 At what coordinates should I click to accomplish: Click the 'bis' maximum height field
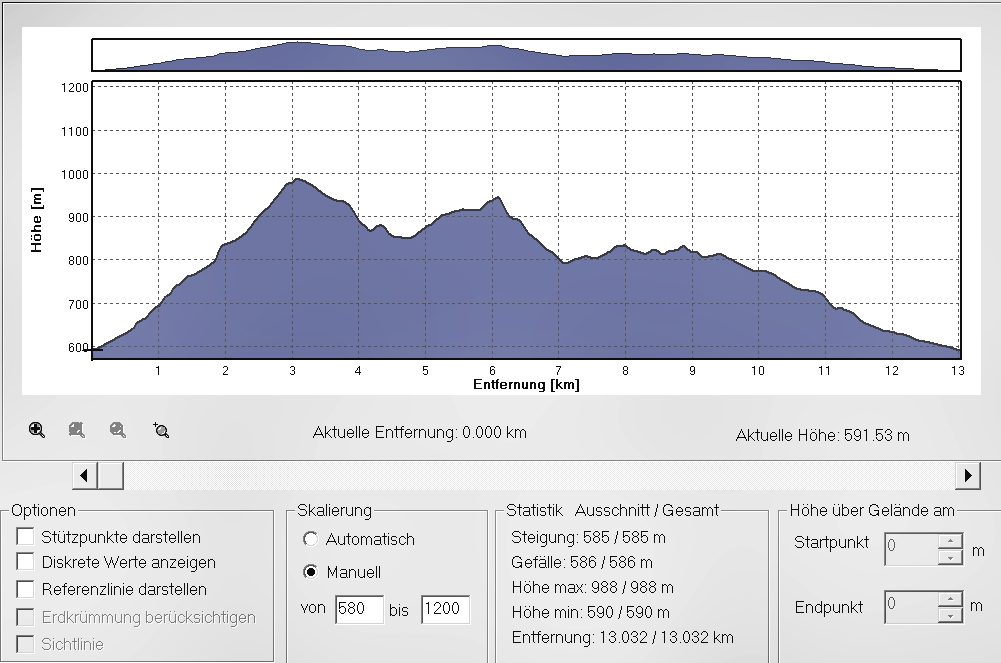pos(445,610)
